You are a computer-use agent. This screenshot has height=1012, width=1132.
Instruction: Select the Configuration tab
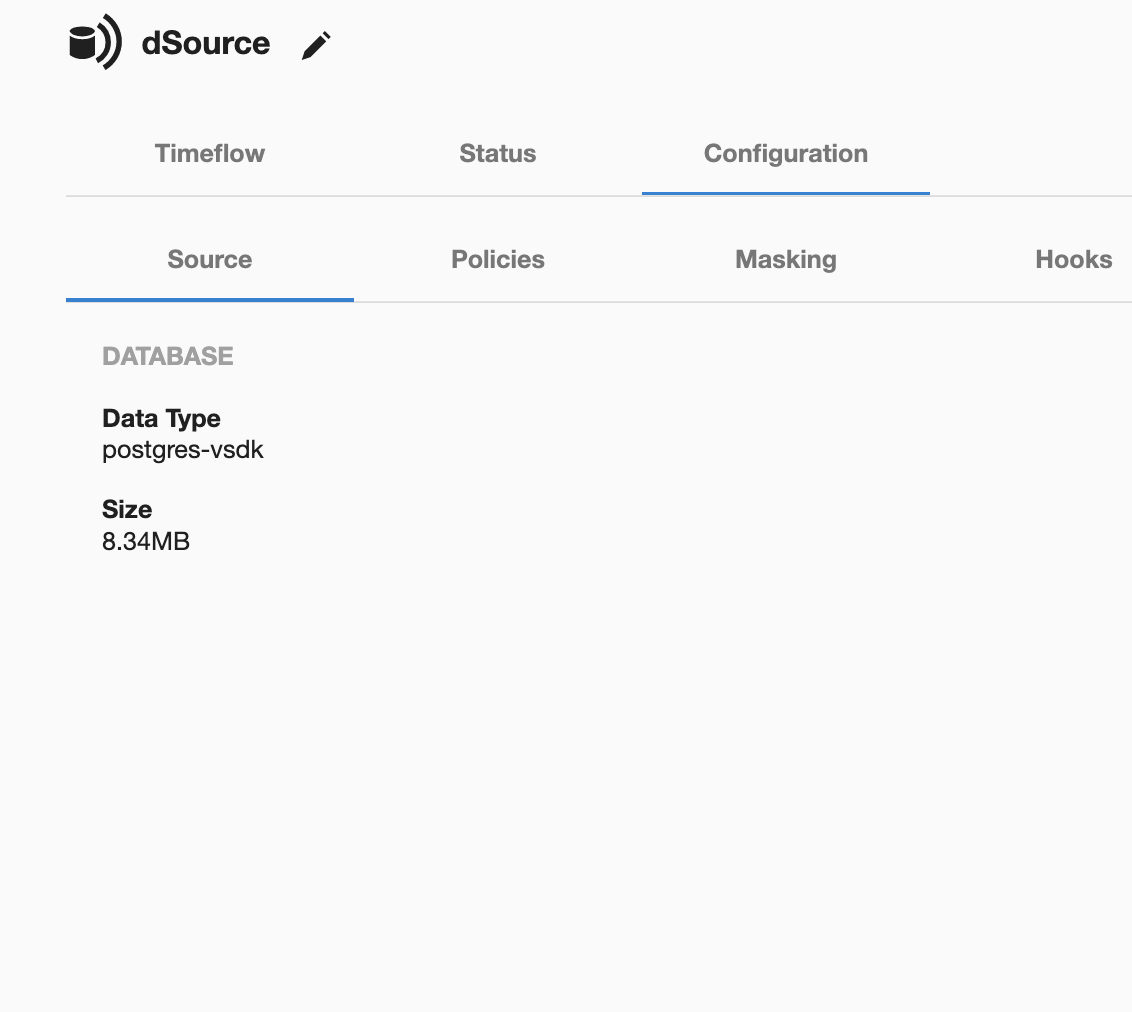[x=785, y=154]
